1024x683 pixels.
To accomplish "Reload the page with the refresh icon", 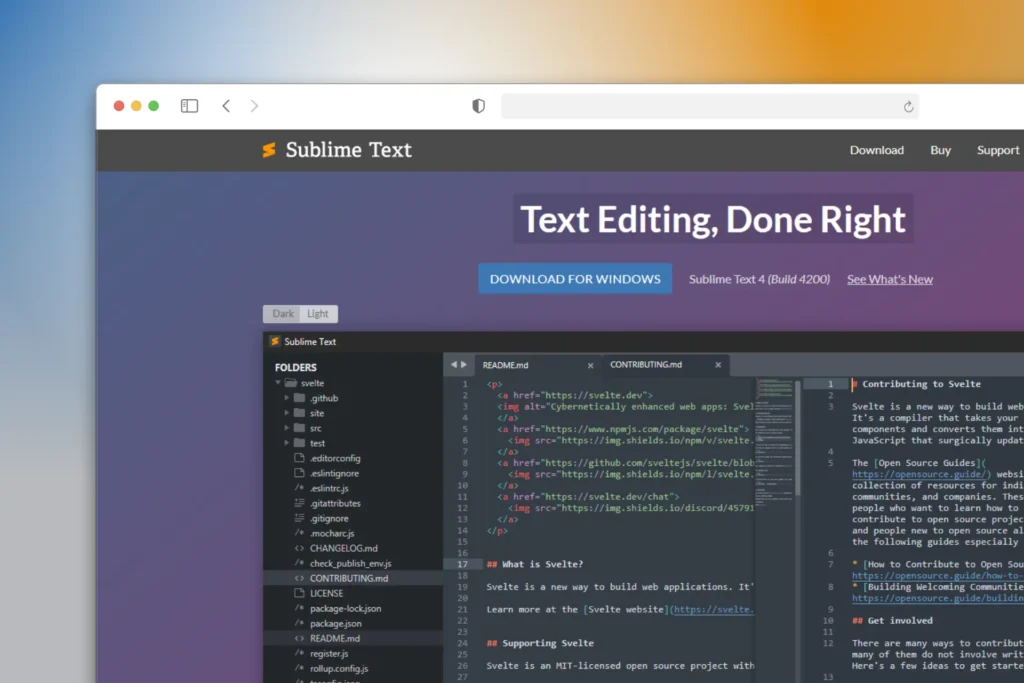I will 908,106.
